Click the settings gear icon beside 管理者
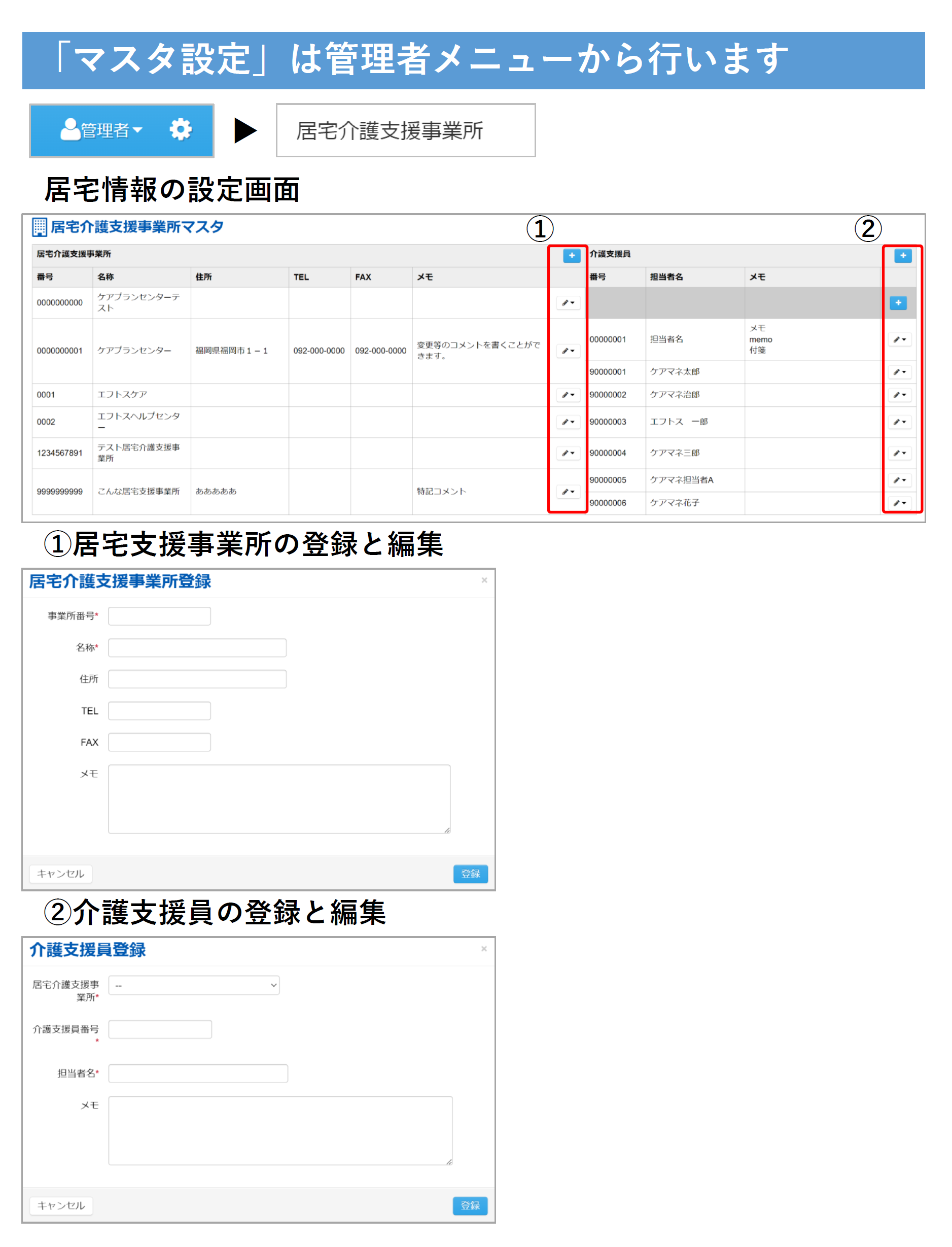952x1247 pixels. point(180,130)
